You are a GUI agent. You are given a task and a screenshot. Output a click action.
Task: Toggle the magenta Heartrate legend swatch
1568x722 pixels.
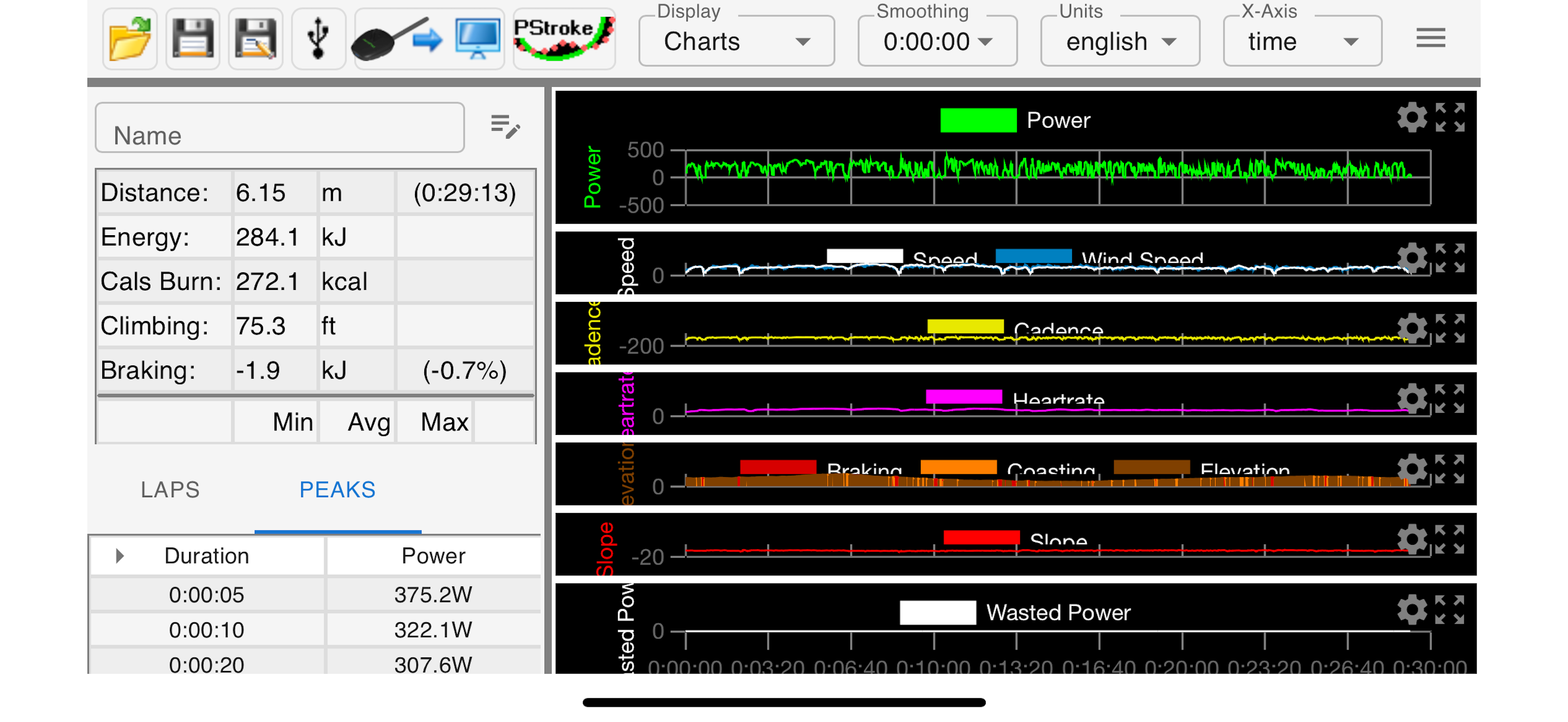963,397
